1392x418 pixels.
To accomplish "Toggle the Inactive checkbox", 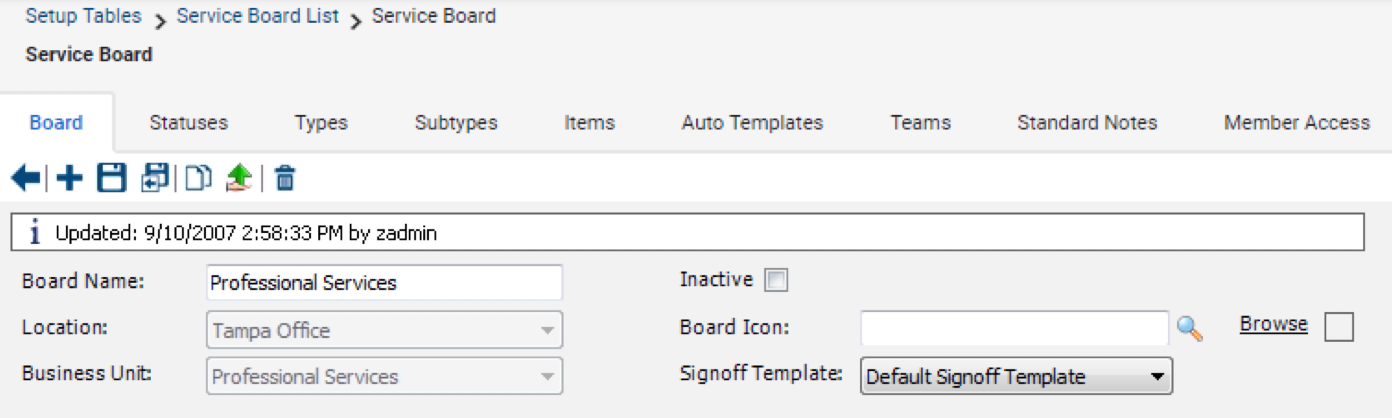I will 776,281.
